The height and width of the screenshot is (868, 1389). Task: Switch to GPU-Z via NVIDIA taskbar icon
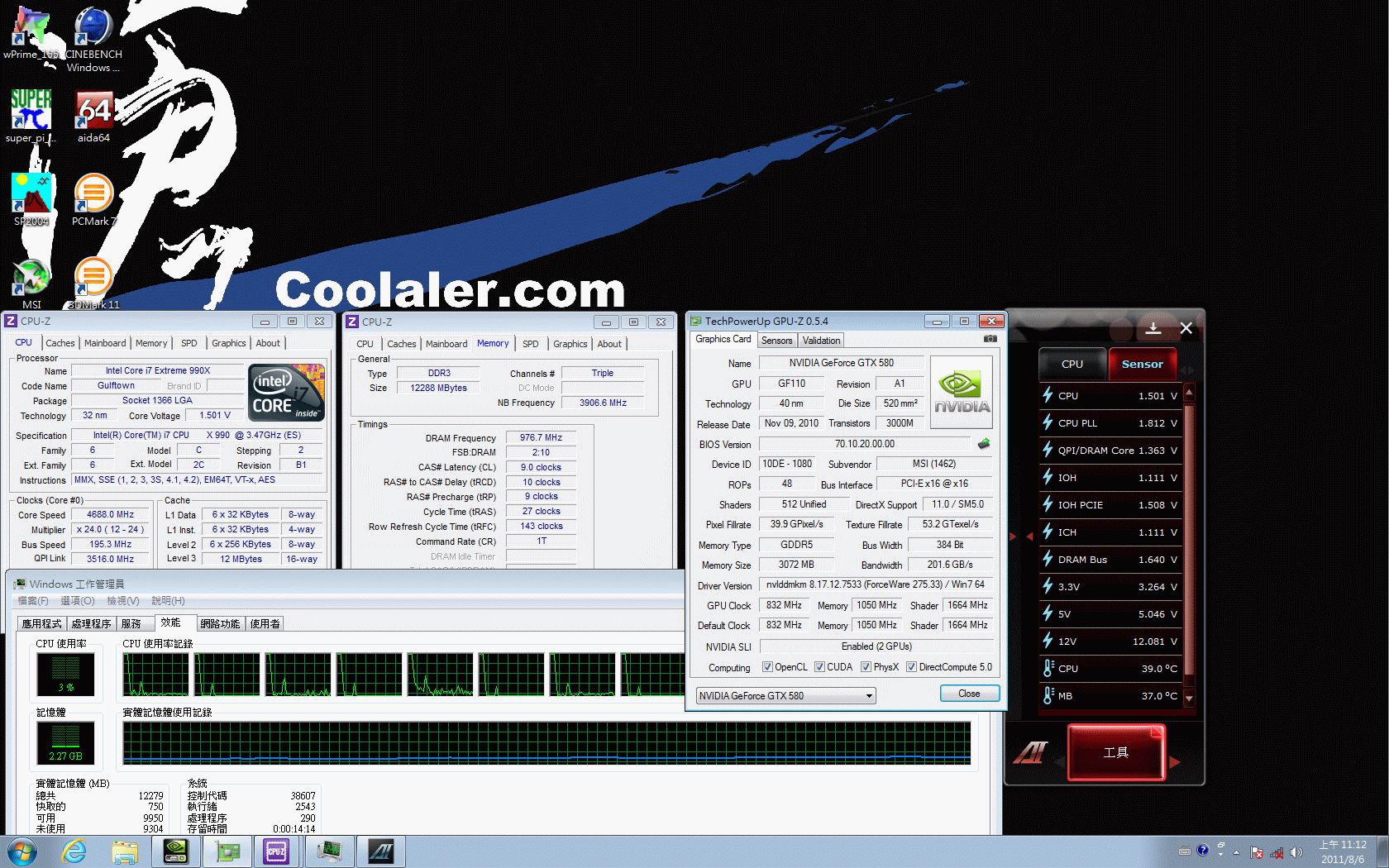[175, 851]
